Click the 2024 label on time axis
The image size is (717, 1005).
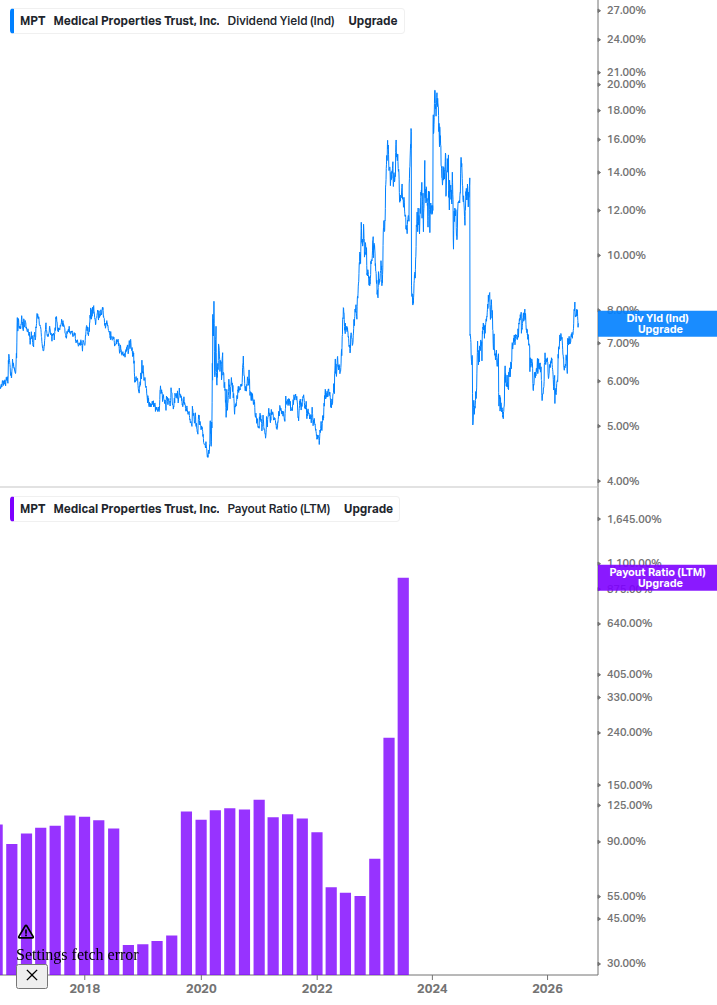(x=433, y=989)
